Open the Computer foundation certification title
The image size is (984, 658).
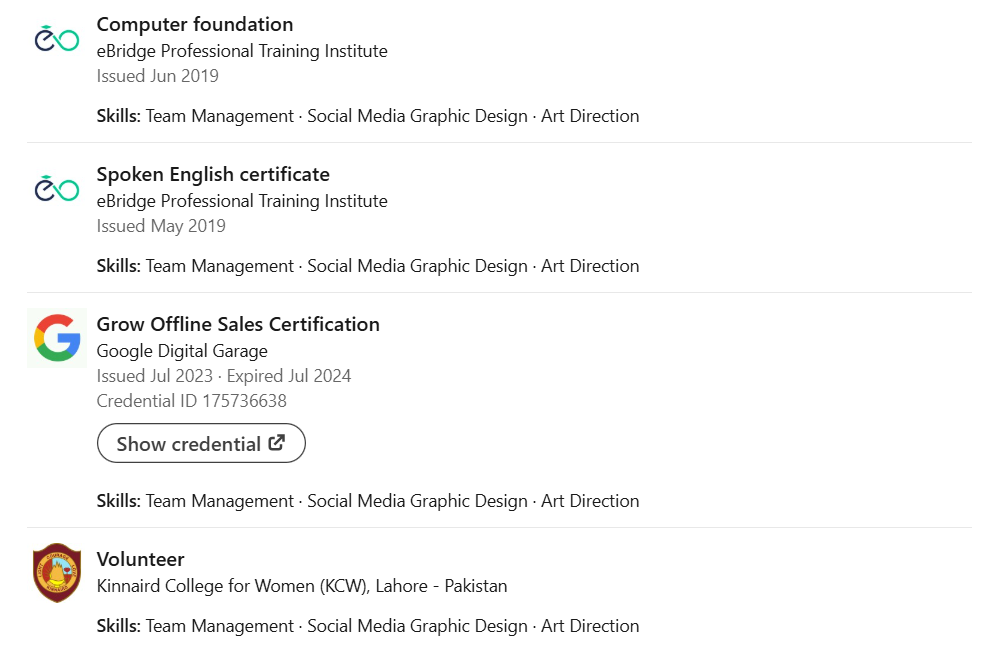point(195,24)
